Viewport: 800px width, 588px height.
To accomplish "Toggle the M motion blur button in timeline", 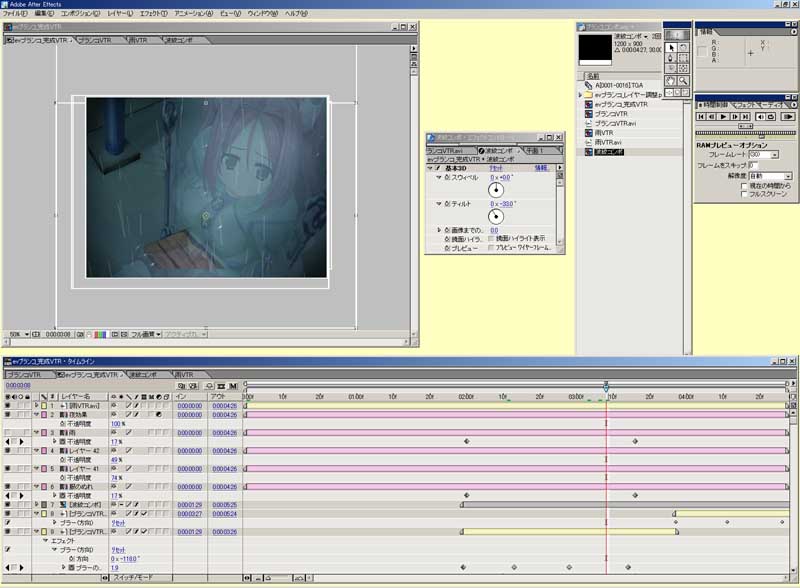I will point(233,386).
